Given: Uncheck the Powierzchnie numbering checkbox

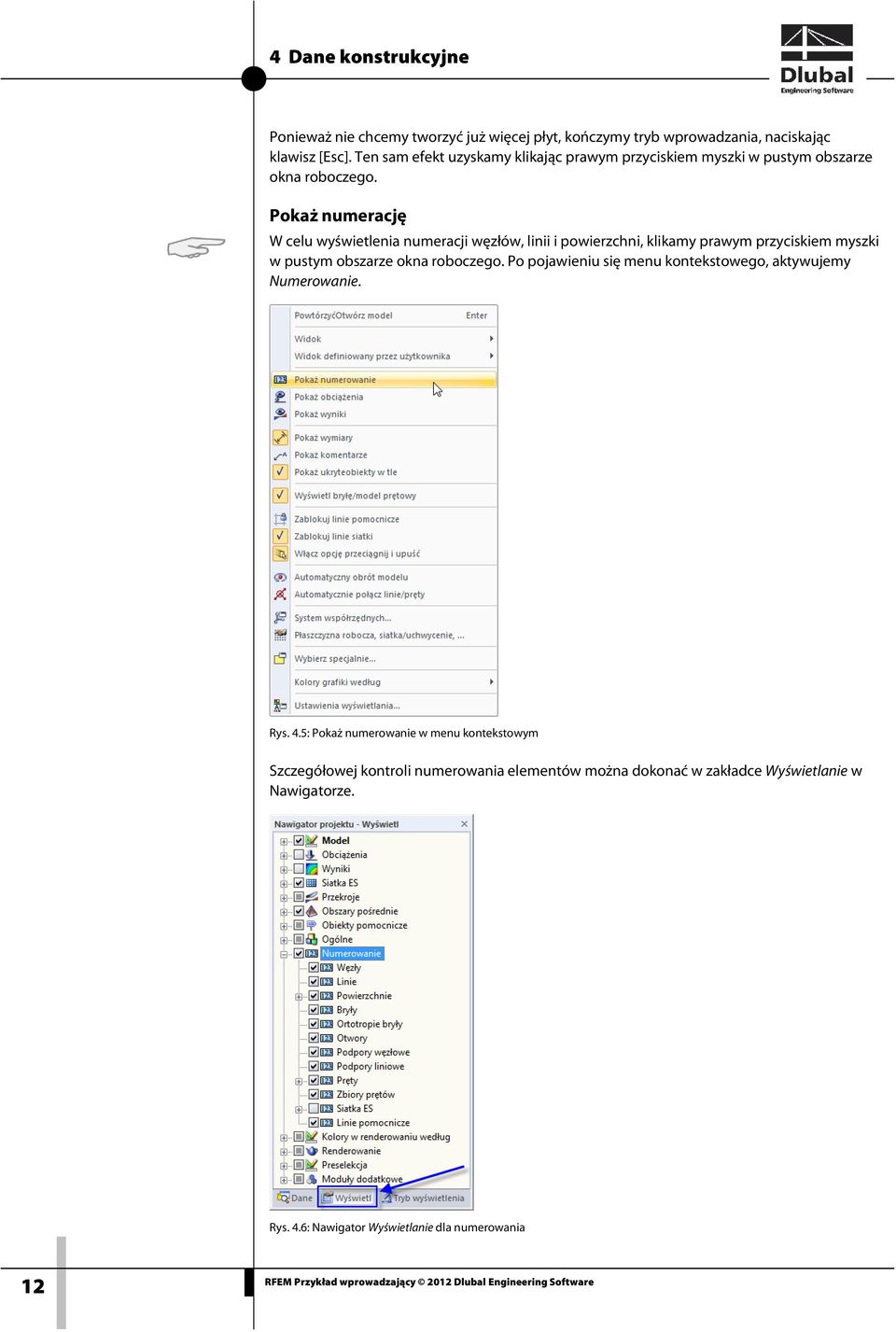Looking at the screenshot, I should pos(314,996).
